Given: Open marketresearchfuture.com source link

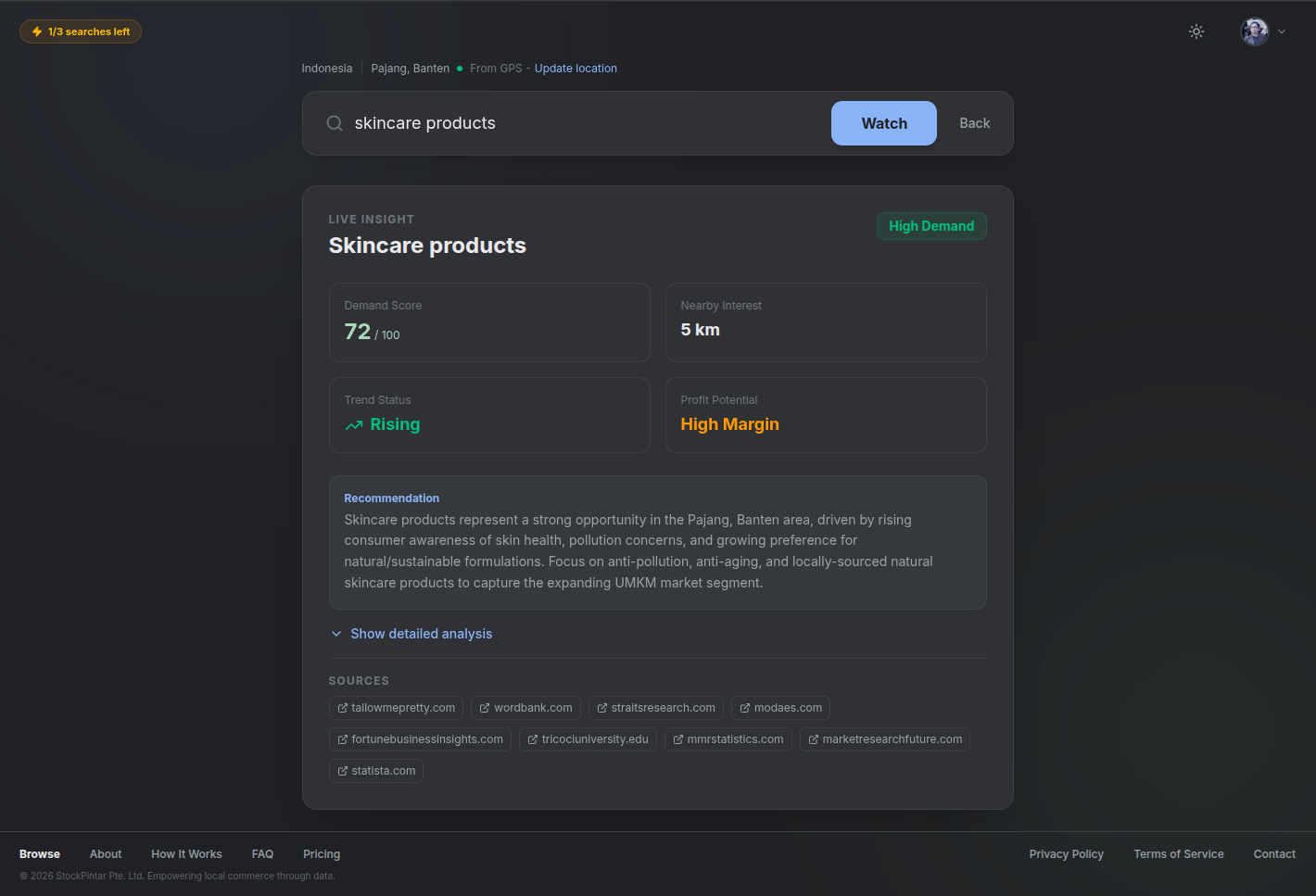Looking at the screenshot, I should [x=885, y=739].
